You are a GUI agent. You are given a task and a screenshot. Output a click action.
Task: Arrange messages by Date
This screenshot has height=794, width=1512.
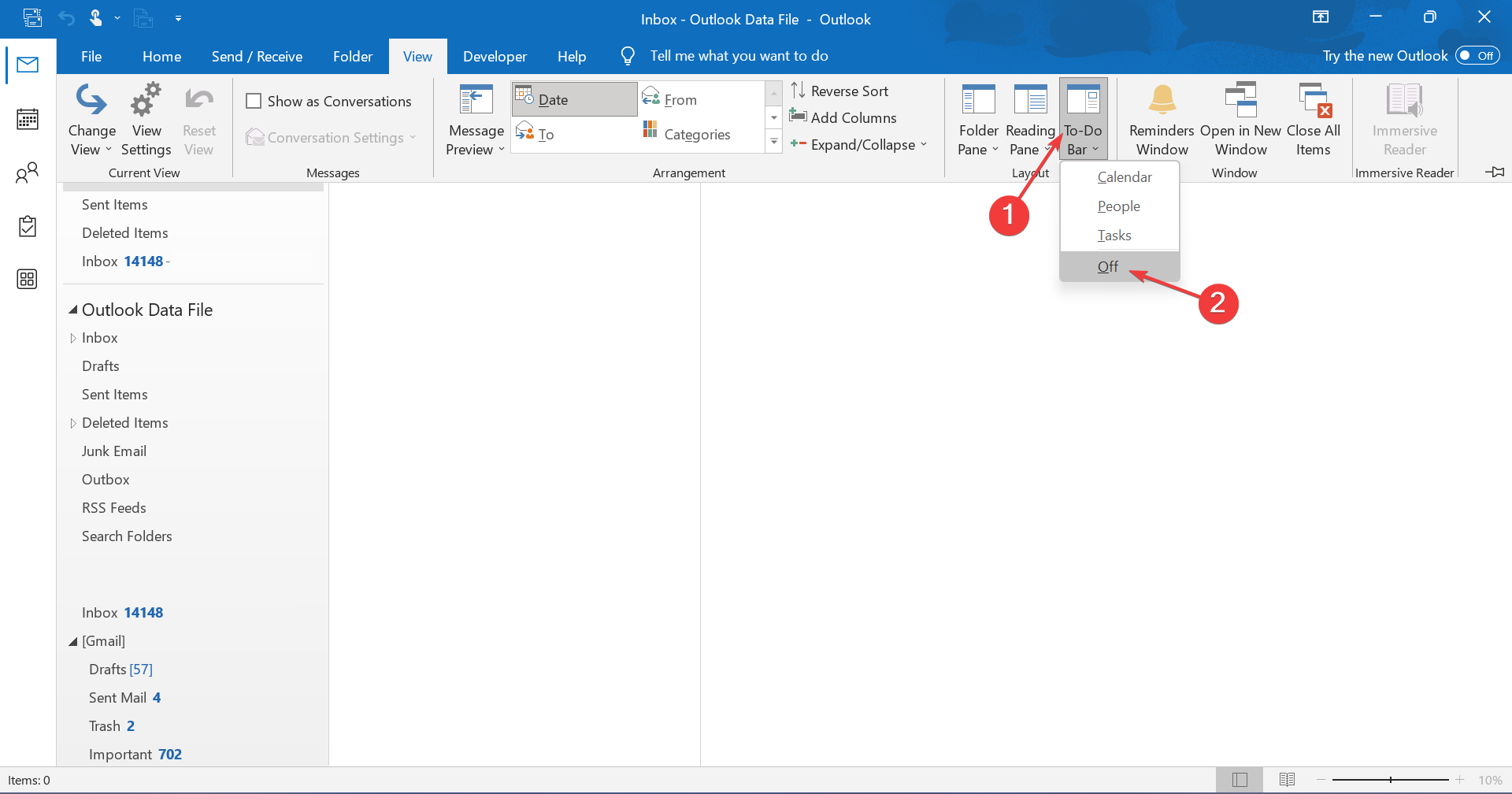click(574, 99)
